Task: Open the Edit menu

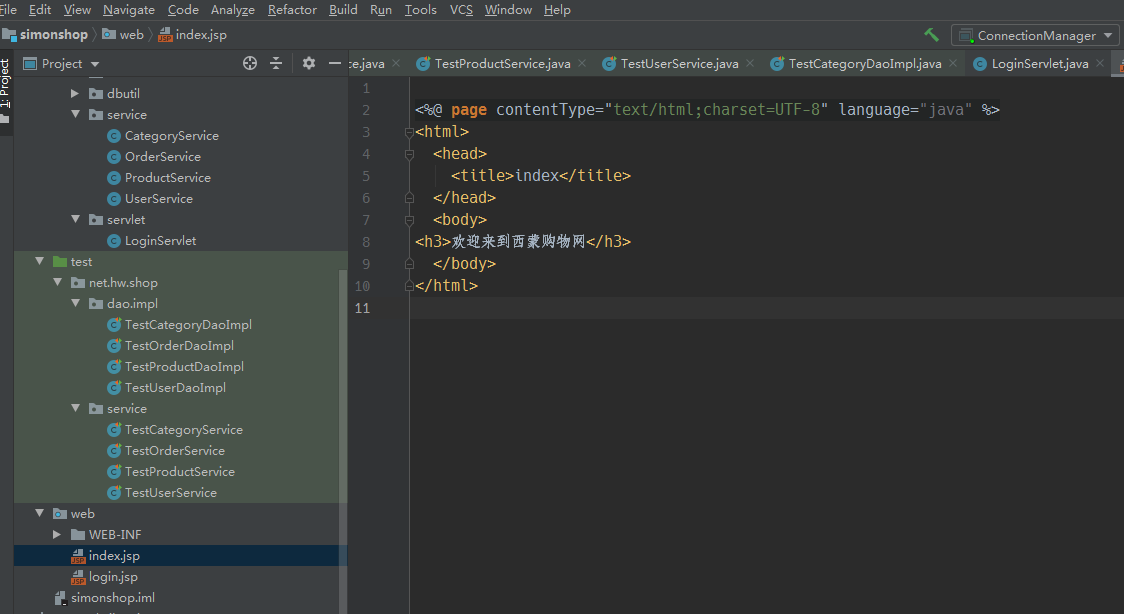Action: point(39,9)
